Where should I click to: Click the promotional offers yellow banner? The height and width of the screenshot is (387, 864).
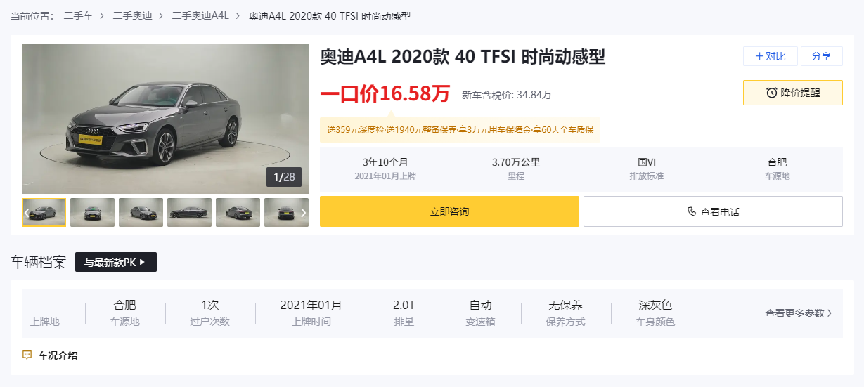460,130
